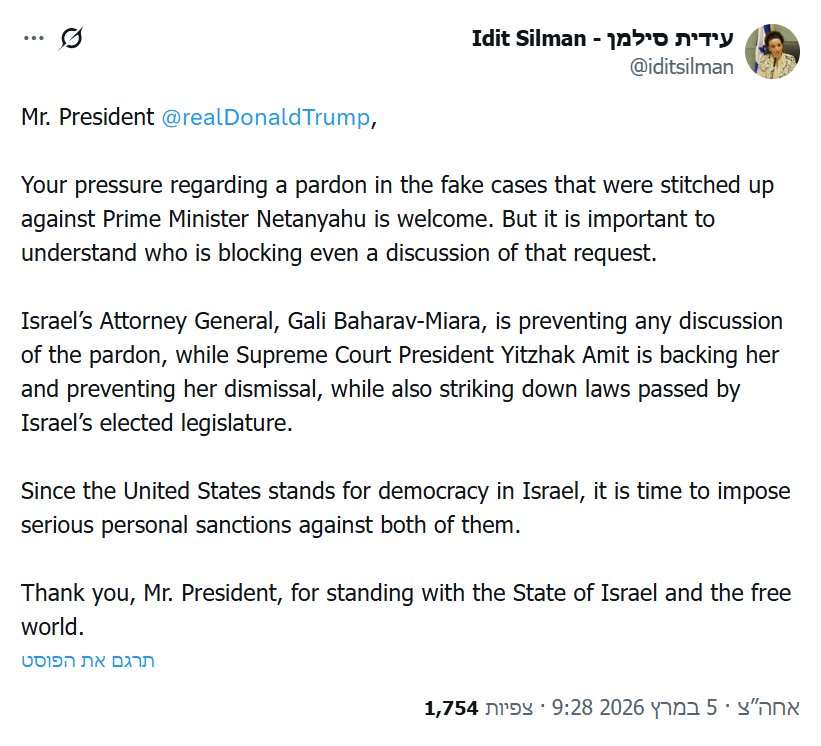Open the @iditsilman handle link
The width and height of the screenshot is (821, 746).
point(680,66)
